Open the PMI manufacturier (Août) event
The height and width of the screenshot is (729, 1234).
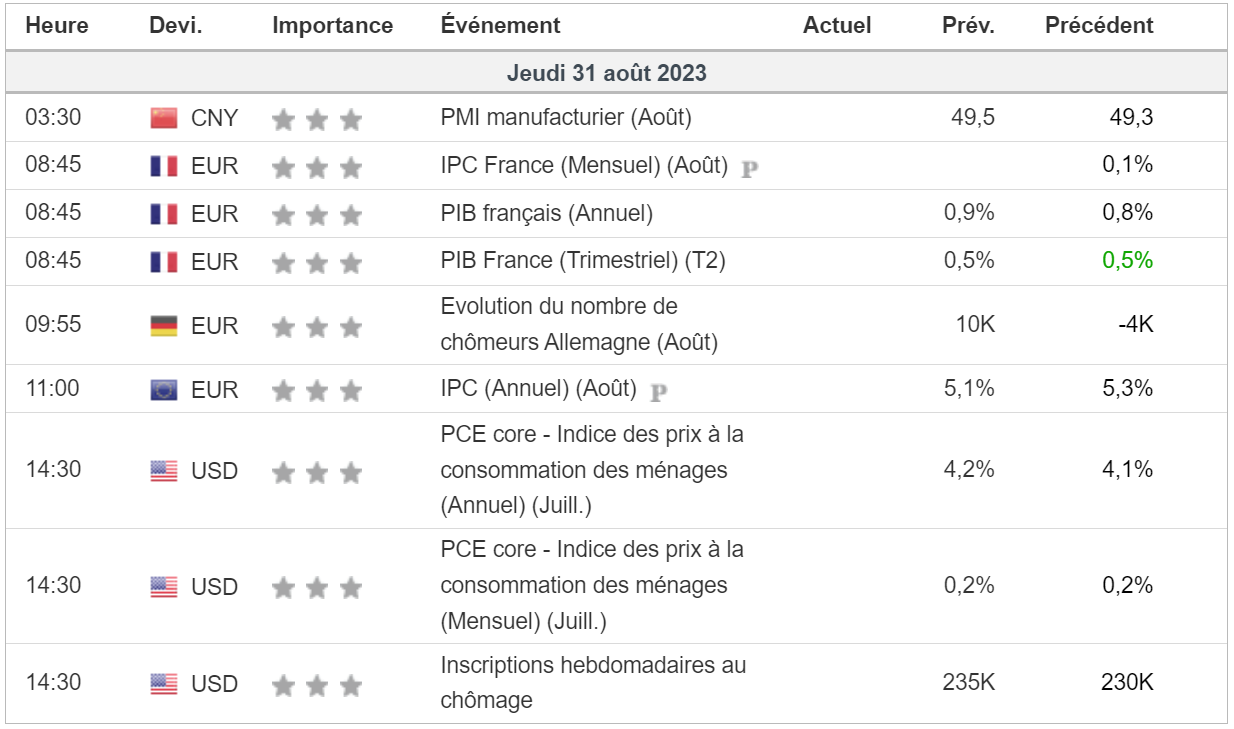566,118
